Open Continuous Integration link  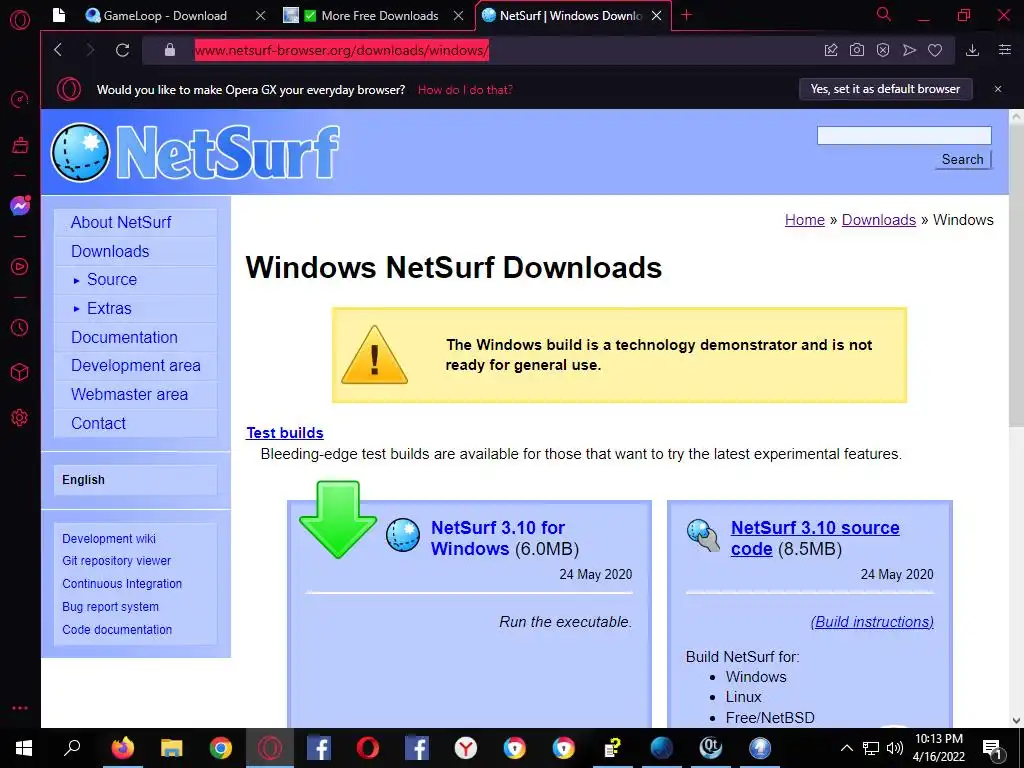[x=121, y=584]
